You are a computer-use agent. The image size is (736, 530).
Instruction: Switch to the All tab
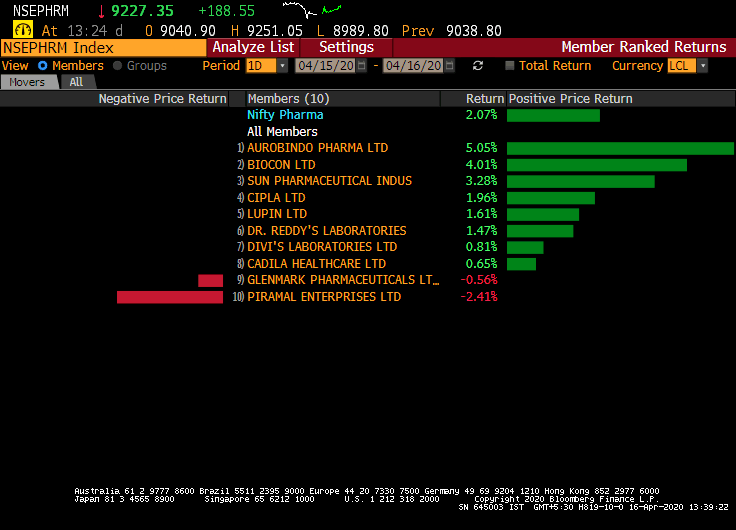pos(76,82)
